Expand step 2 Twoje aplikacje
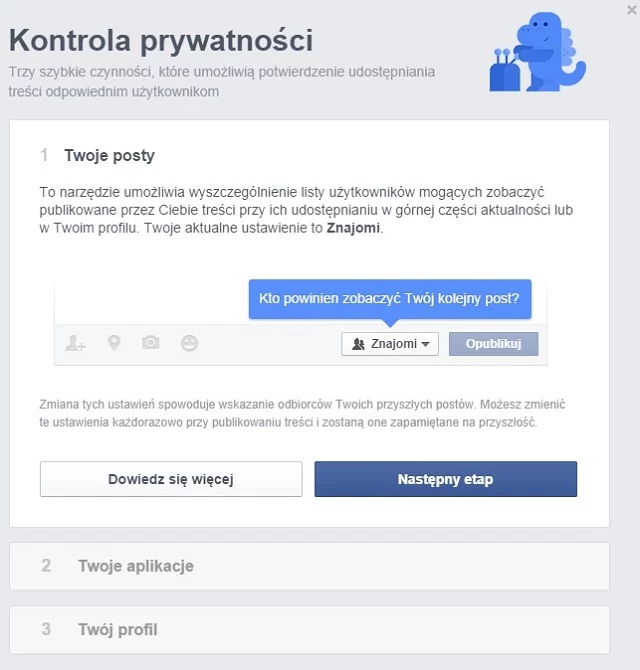The height and width of the screenshot is (670, 640). tap(309, 566)
